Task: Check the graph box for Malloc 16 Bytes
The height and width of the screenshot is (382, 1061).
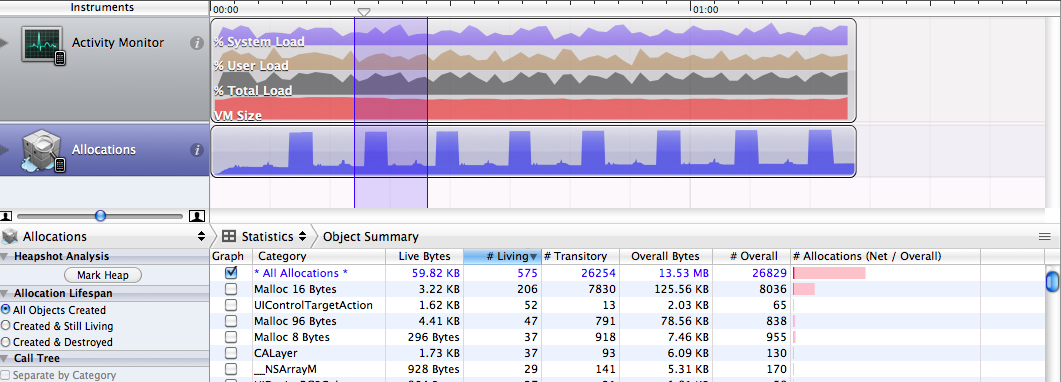Action: 231,289
